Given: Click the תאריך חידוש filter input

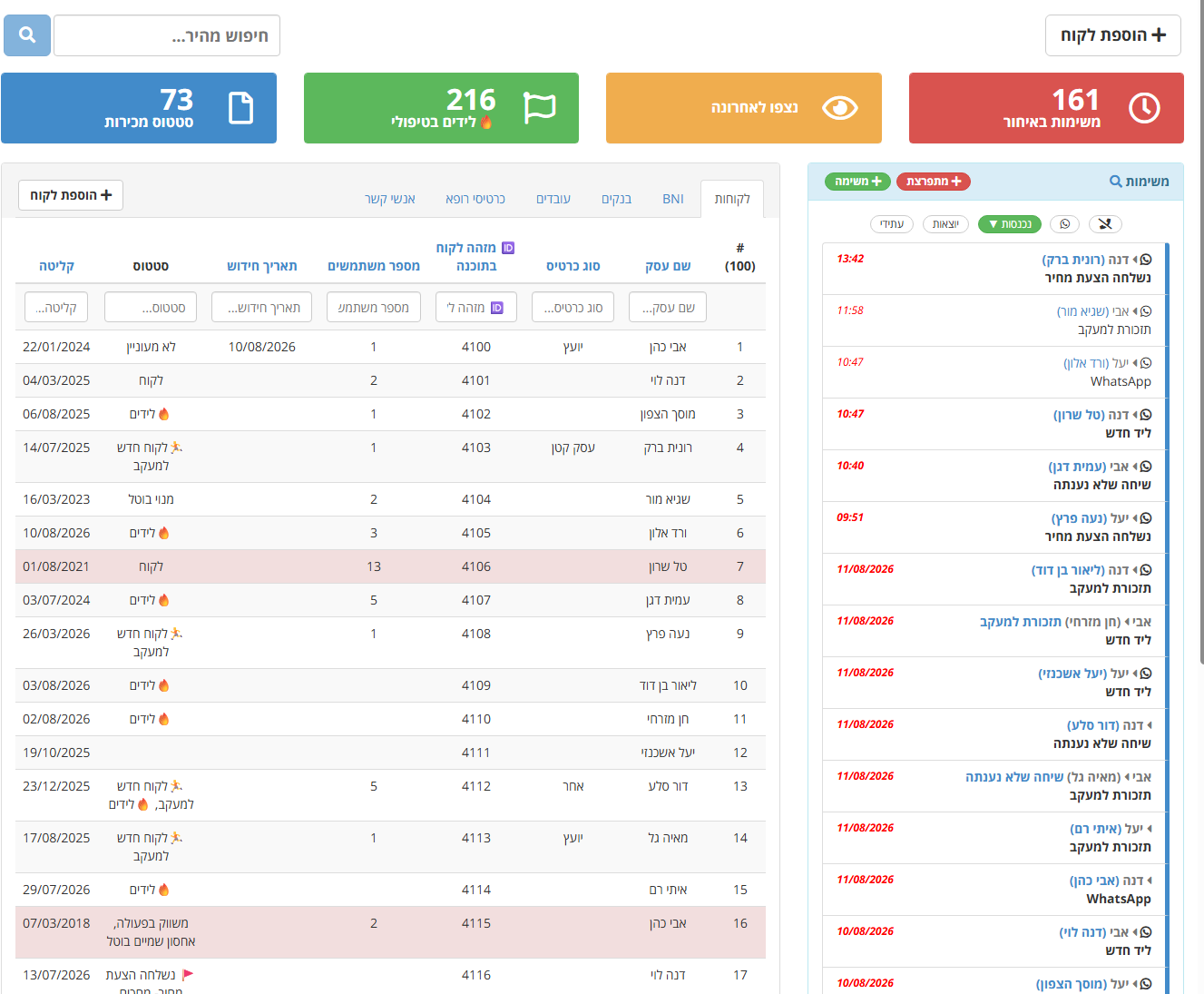Looking at the screenshot, I should (262, 308).
